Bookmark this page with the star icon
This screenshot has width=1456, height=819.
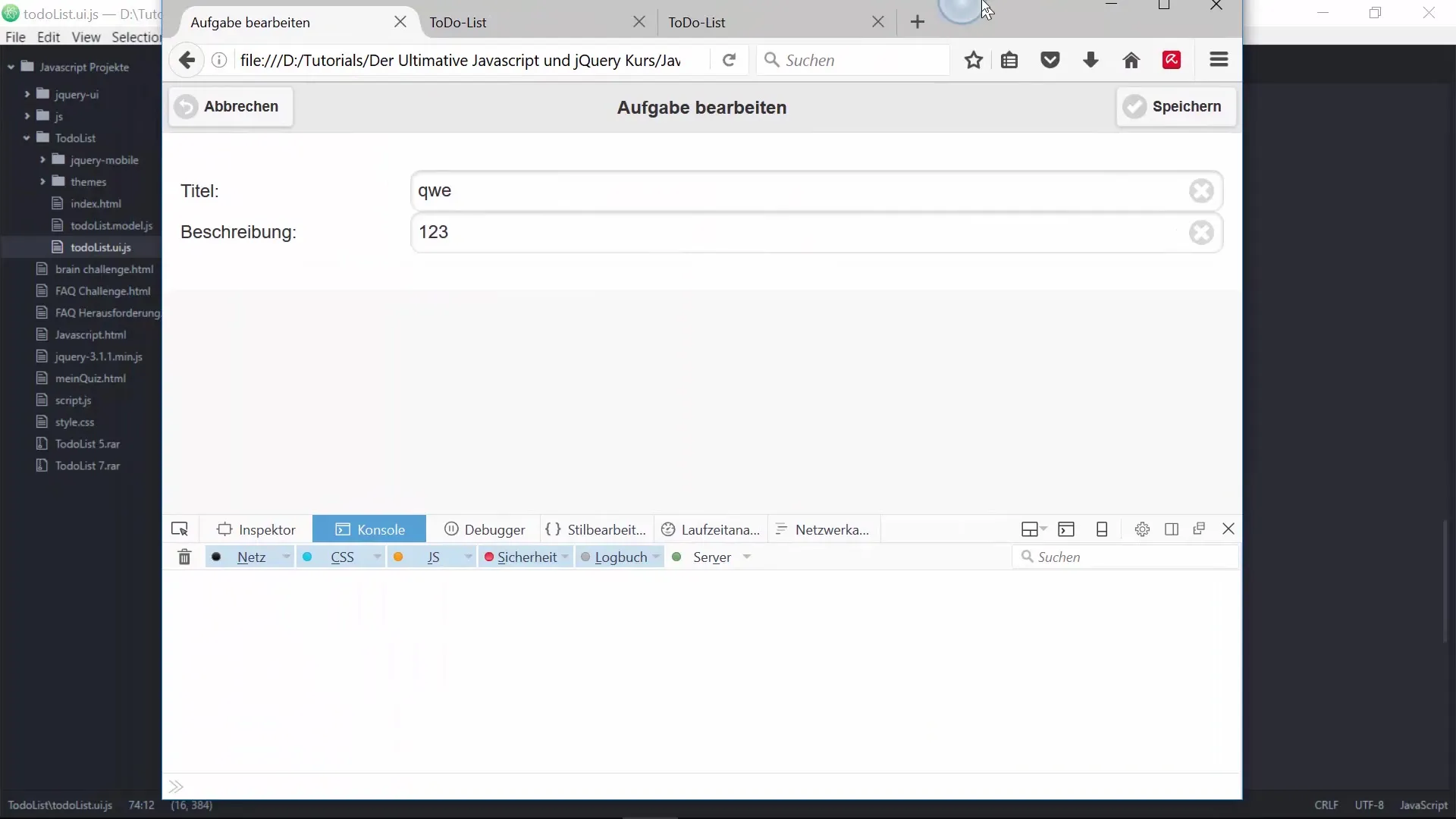pos(974,60)
